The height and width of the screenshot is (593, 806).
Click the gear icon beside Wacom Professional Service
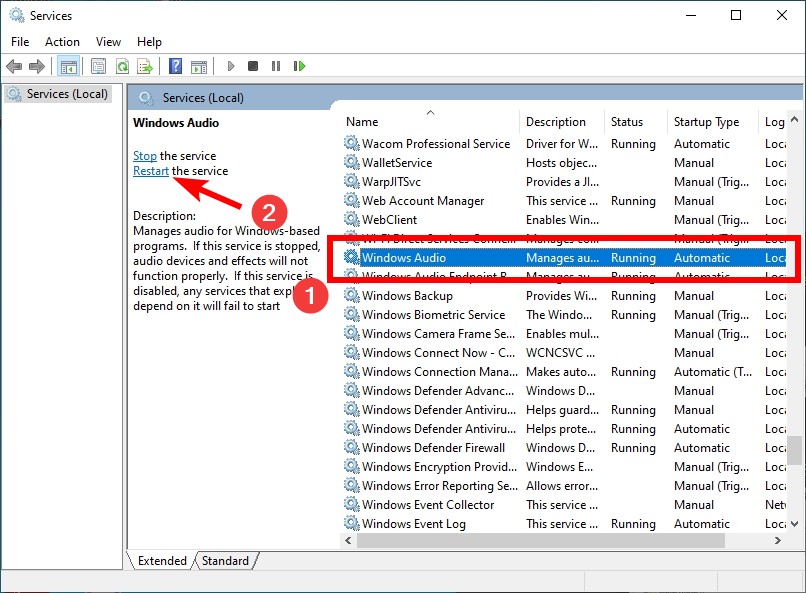click(x=352, y=143)
